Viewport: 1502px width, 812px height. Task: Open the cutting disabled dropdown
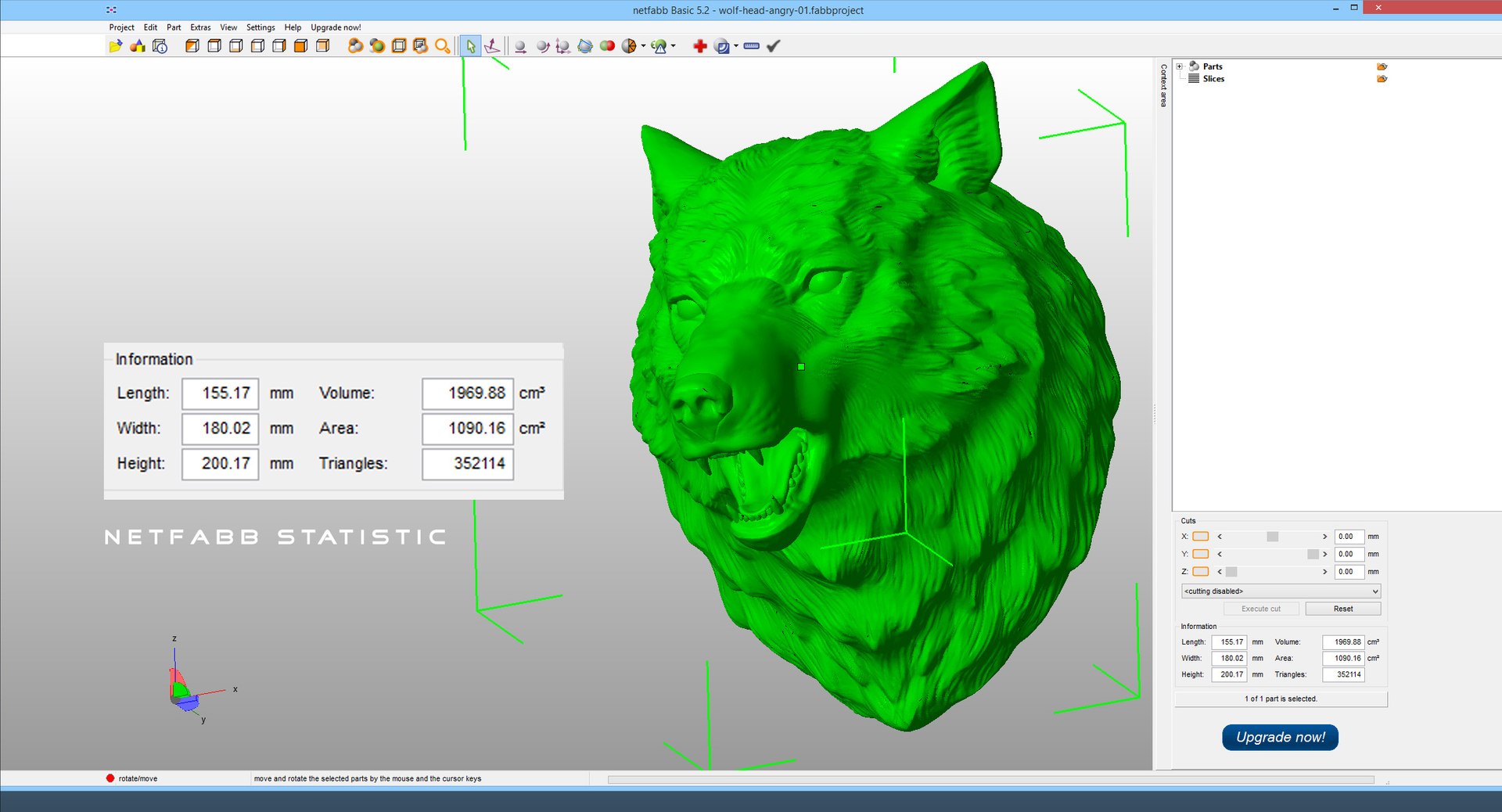click(x=1281, y=591)
